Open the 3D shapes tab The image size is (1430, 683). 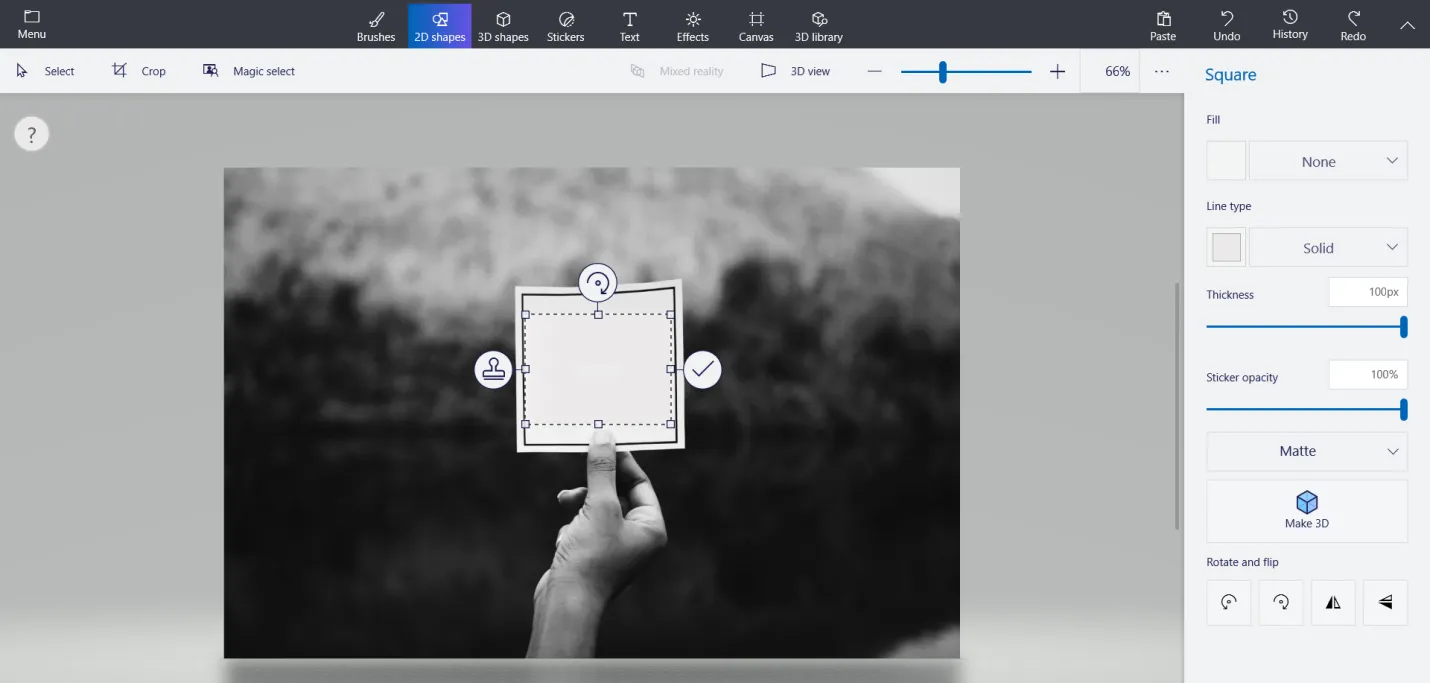[503, 26]
